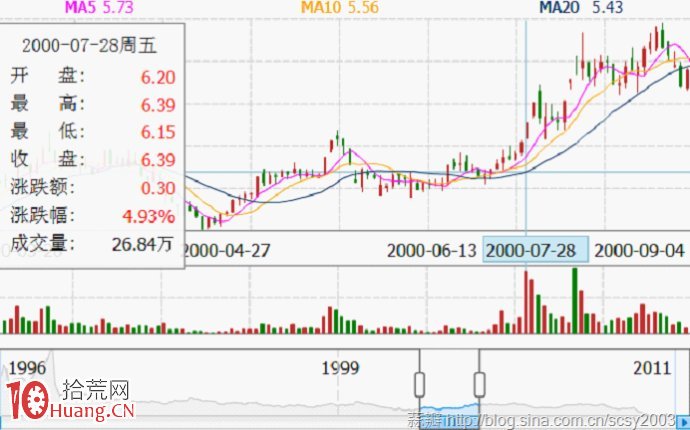Click the tooltip date 2000-07-28周五
Image resolution: width=690 pixels, height=430 pixels.
pos(89,46)
